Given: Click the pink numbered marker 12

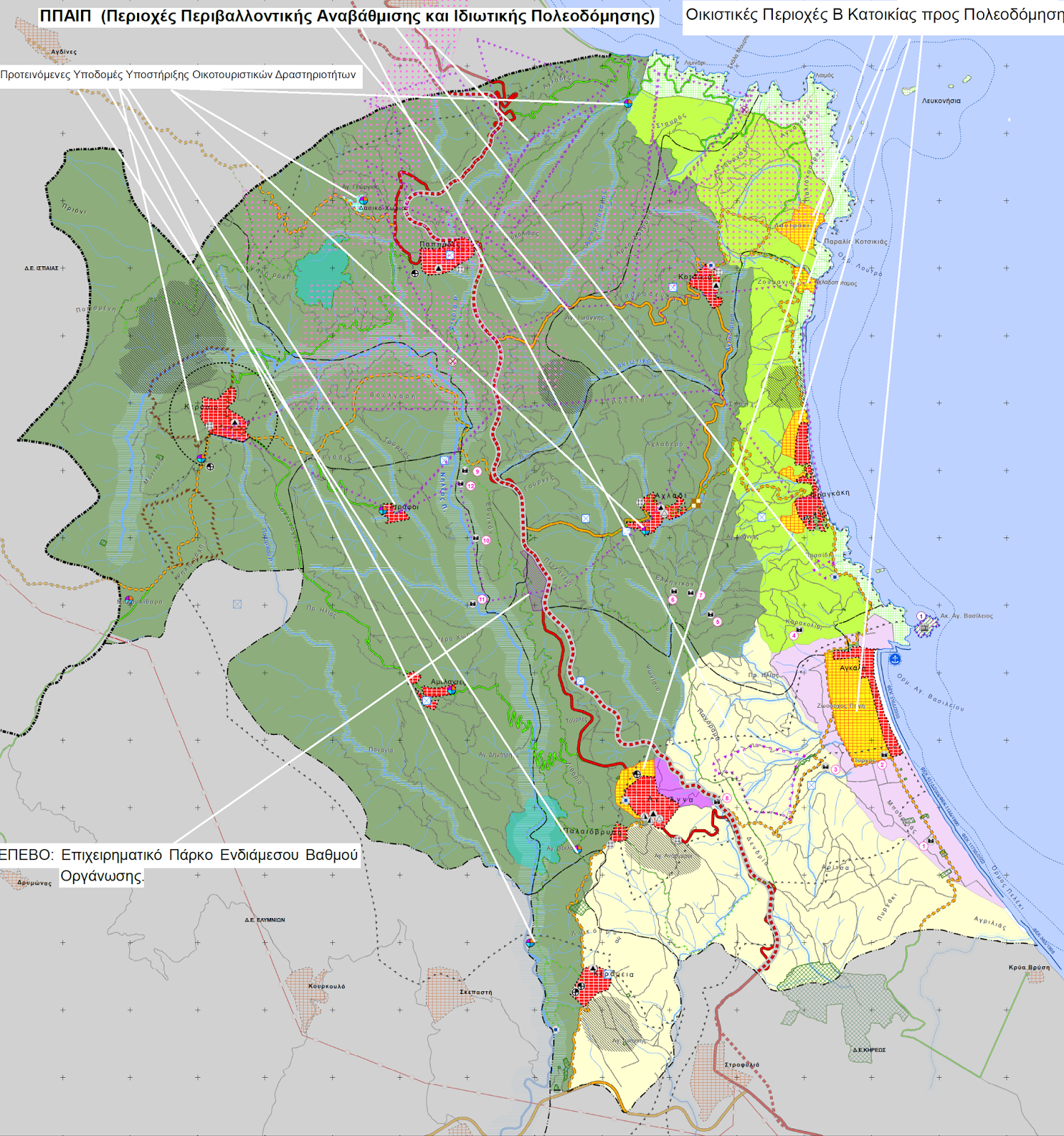Looking at the screenshot, I should pyautogui.click(x=471, y=486).
